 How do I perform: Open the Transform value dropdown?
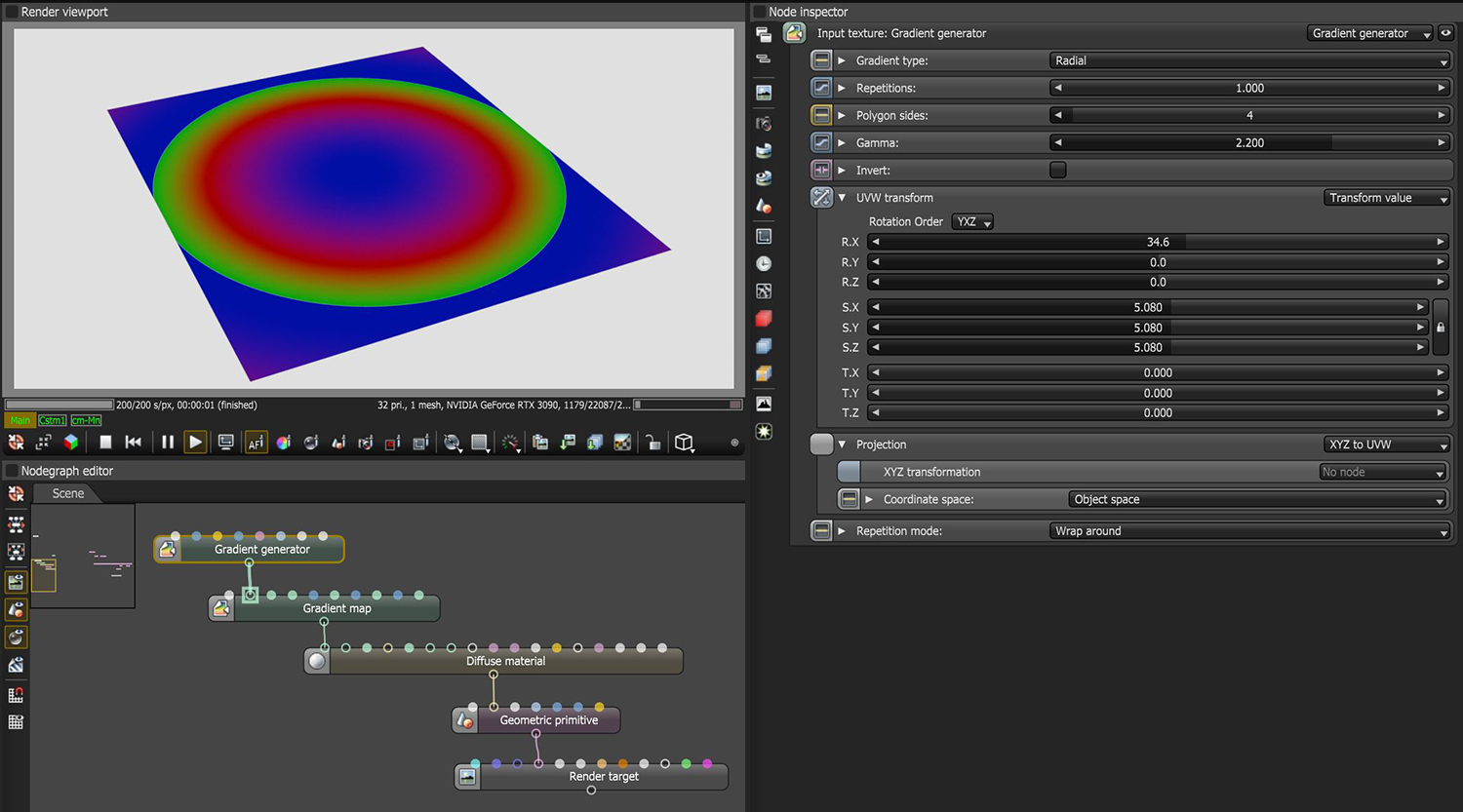(1387, 198)
